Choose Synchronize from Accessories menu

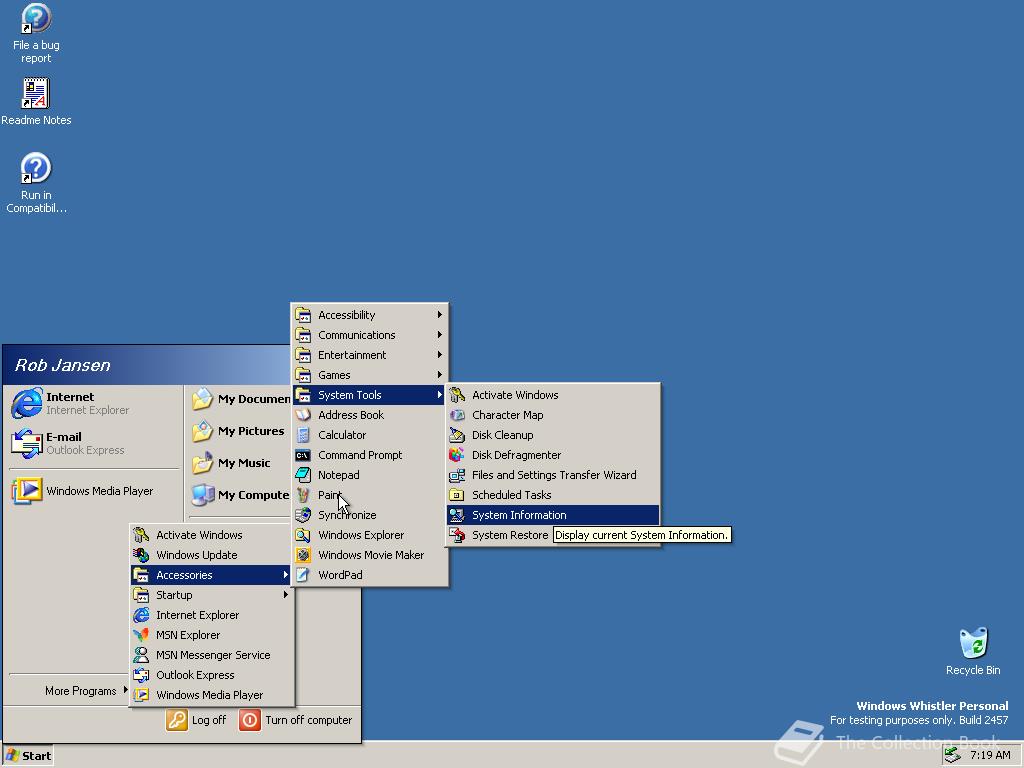coord(368,515)
